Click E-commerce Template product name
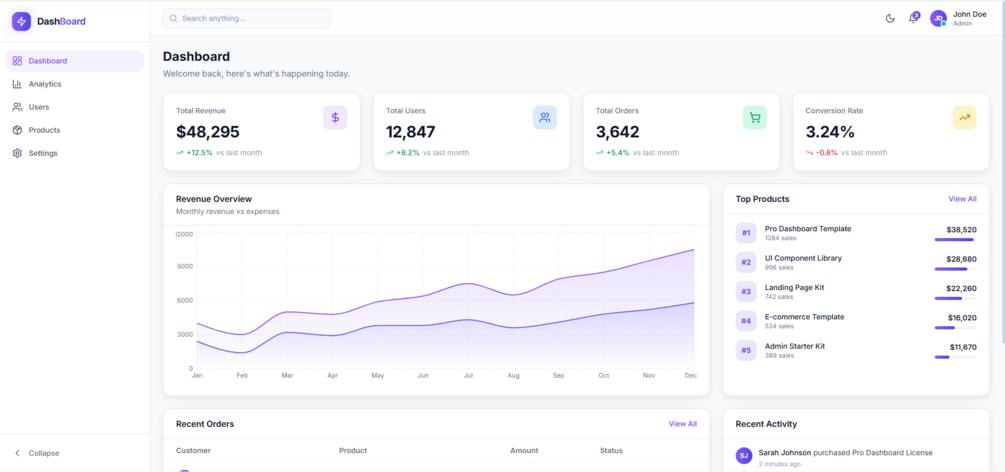The image size is (1005, 472). [x=804, y=317]
